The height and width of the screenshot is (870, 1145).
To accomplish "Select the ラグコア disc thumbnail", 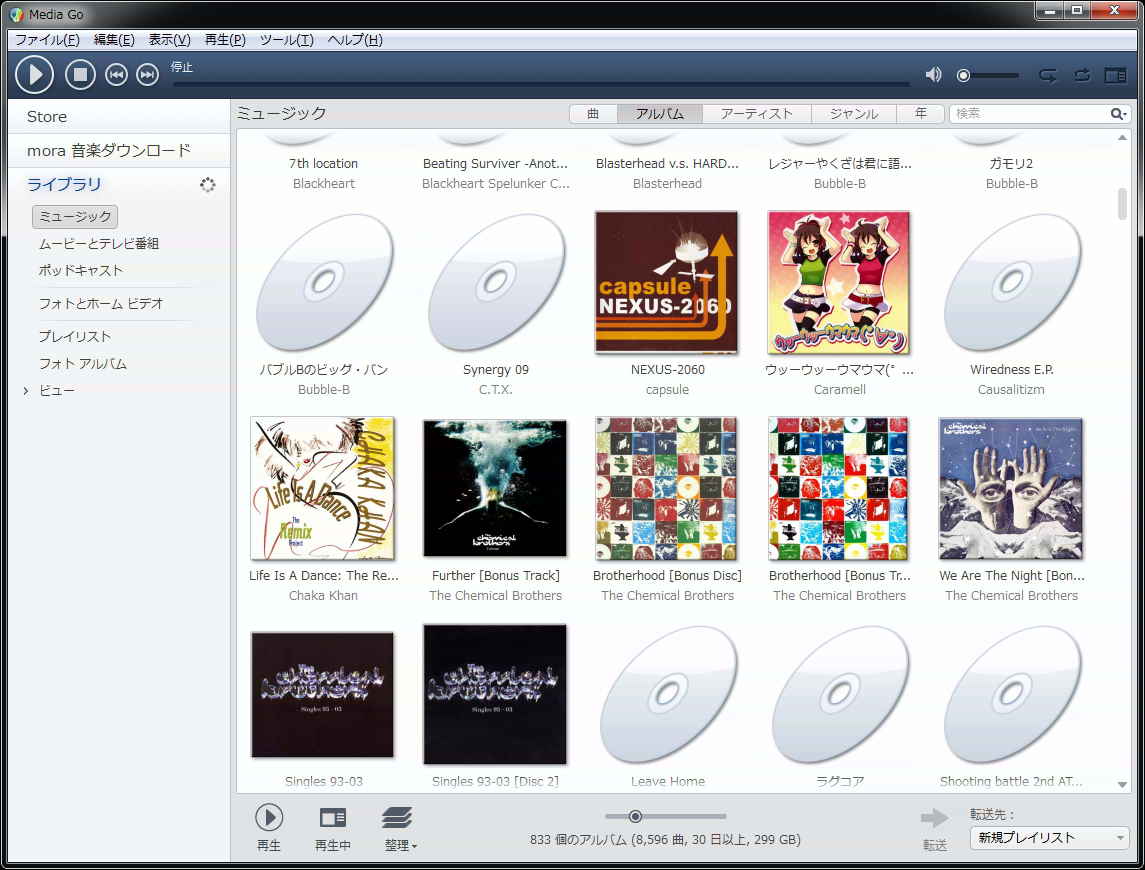I will tap(840, 695).
